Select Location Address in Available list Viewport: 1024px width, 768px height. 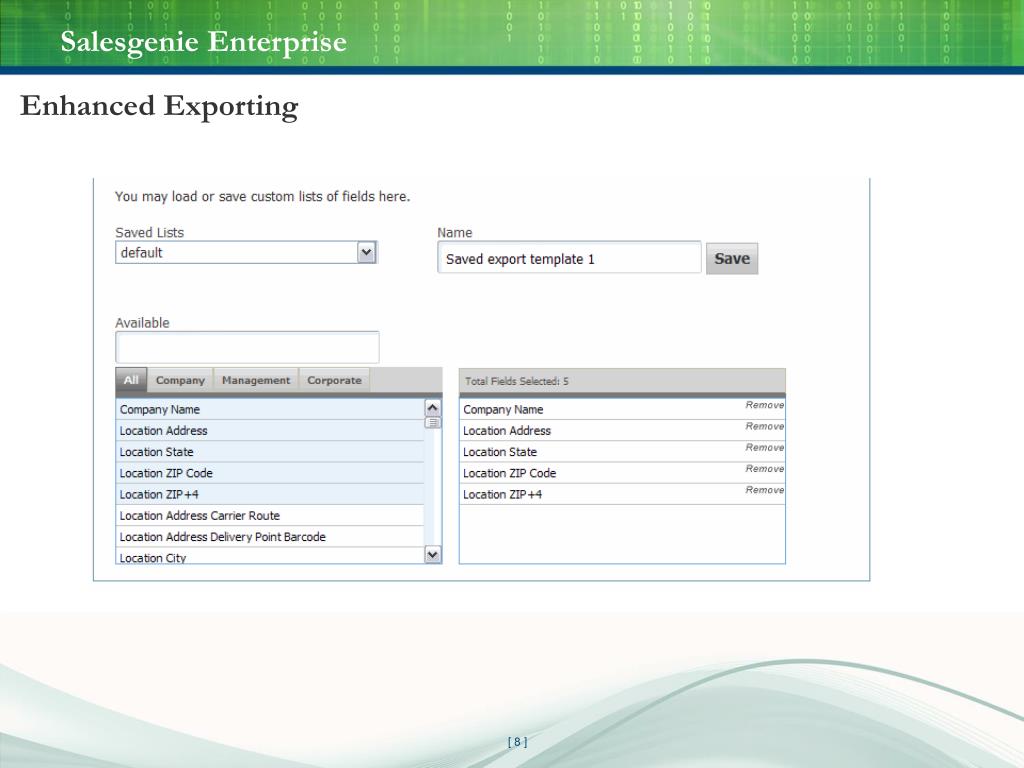click(270, 431)
